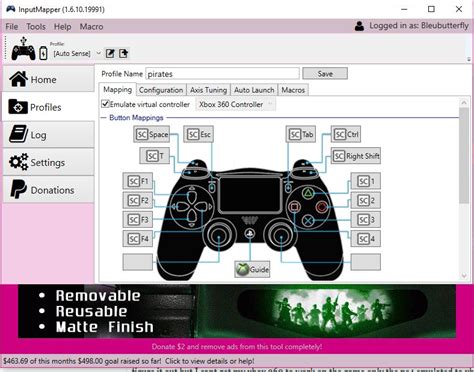Toggle Emulate virtual controller checkbox
The width and height of the screenshot is (474, 372).
point(105,104)
